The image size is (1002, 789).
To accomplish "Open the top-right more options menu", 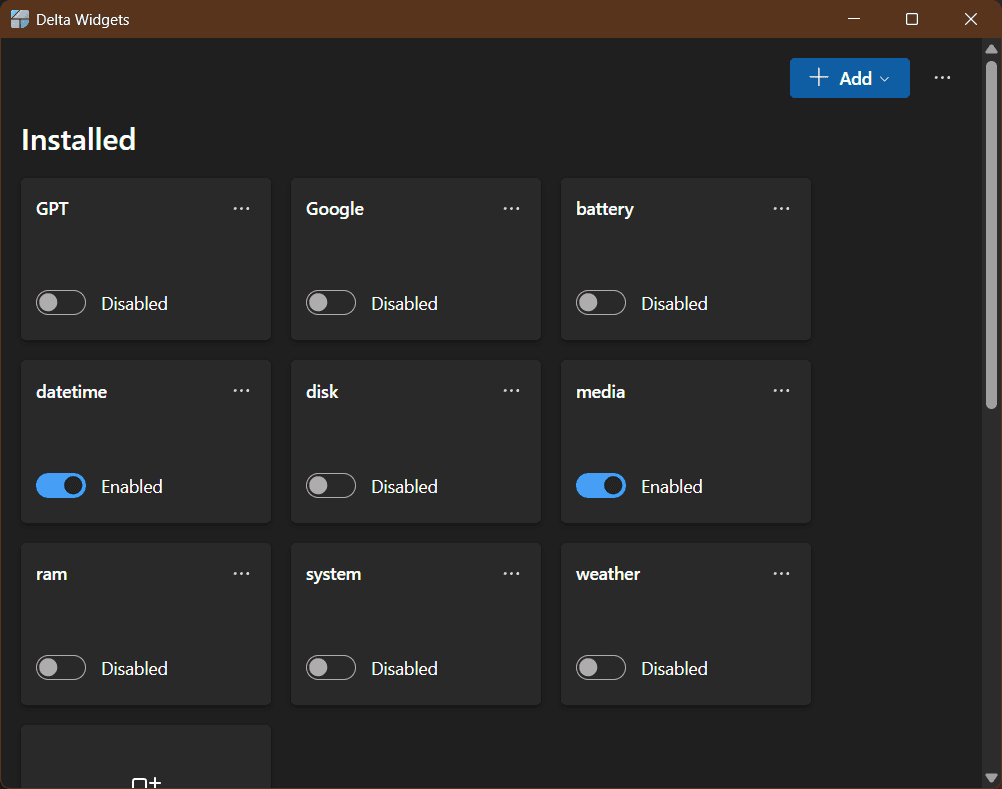I will 941,77.
